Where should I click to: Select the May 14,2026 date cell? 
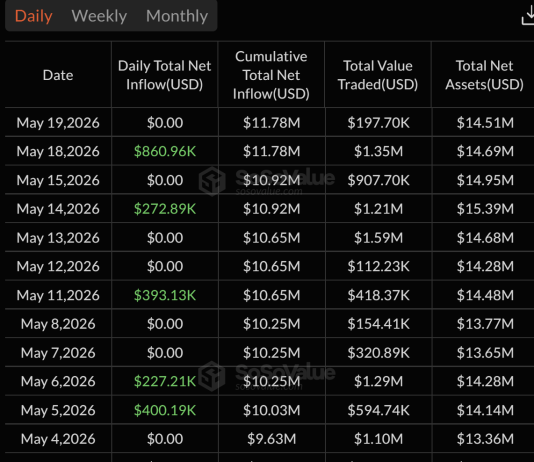click(58, 209)
